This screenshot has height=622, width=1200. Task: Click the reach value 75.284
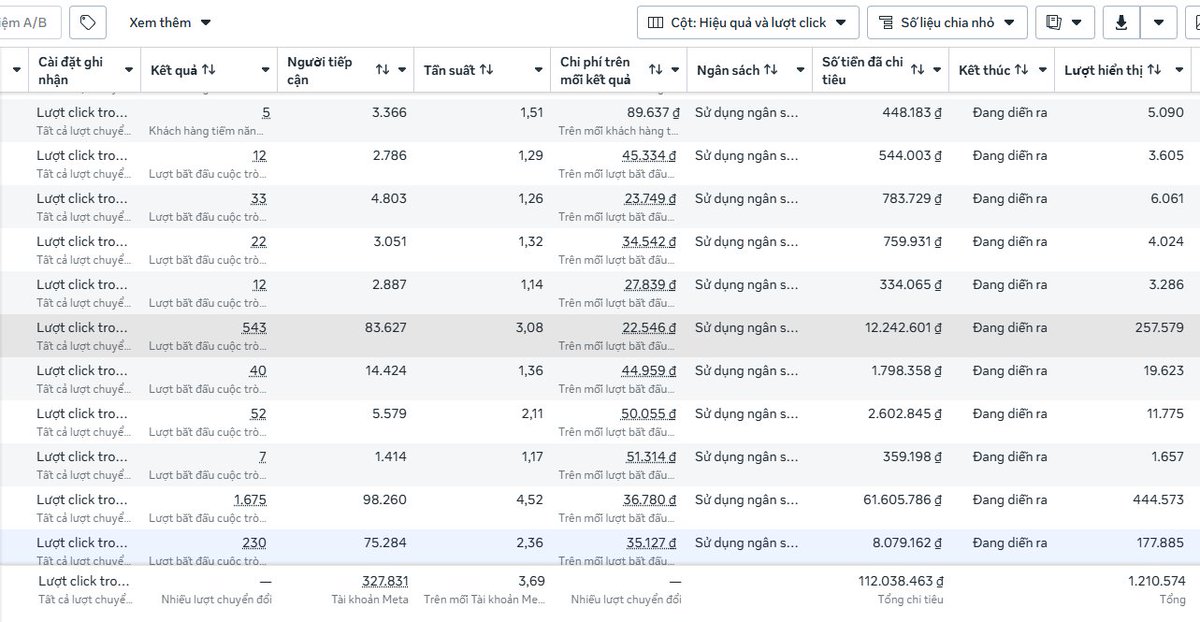point(385,543)
